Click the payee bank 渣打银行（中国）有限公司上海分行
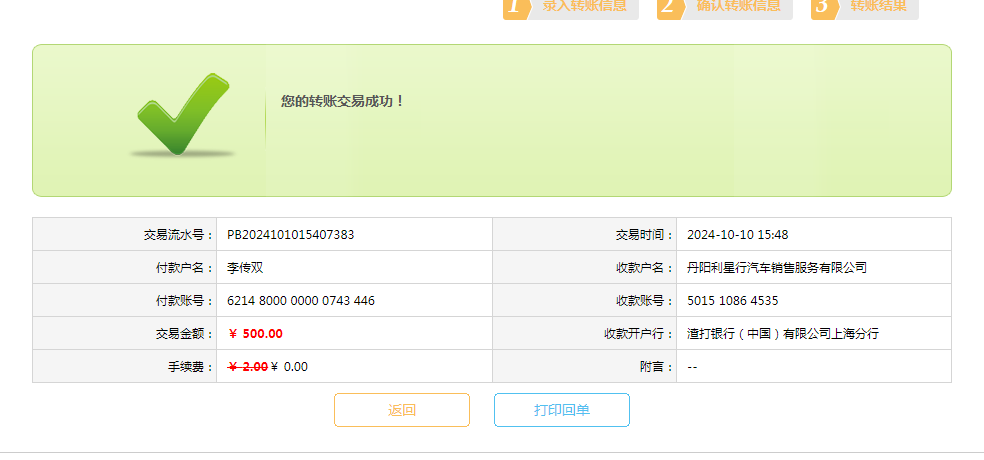The width and height of the screenshot is (984, 460). pos(782,334)
